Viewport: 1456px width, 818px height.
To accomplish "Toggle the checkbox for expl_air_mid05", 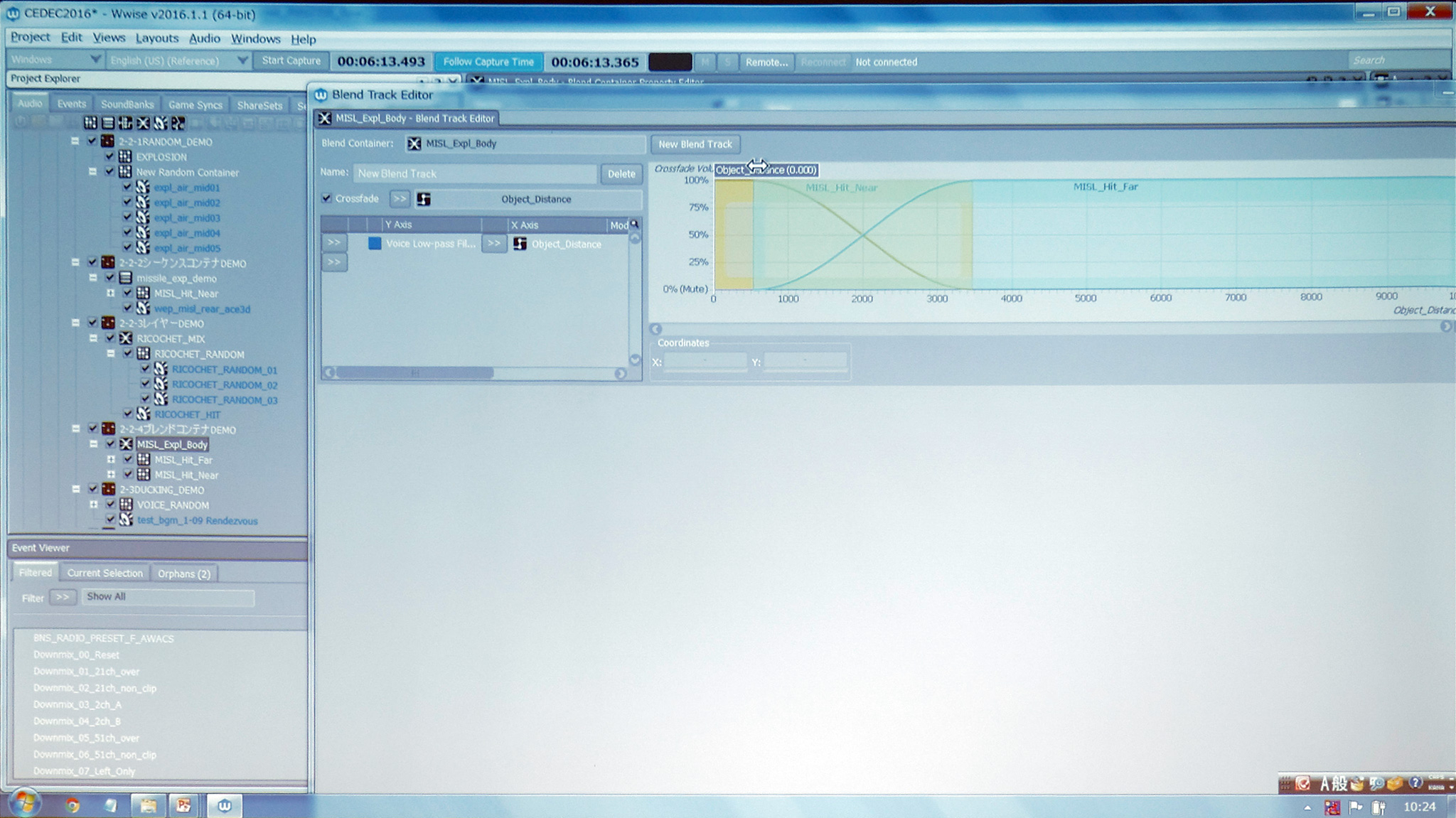I will click(127, 247).
